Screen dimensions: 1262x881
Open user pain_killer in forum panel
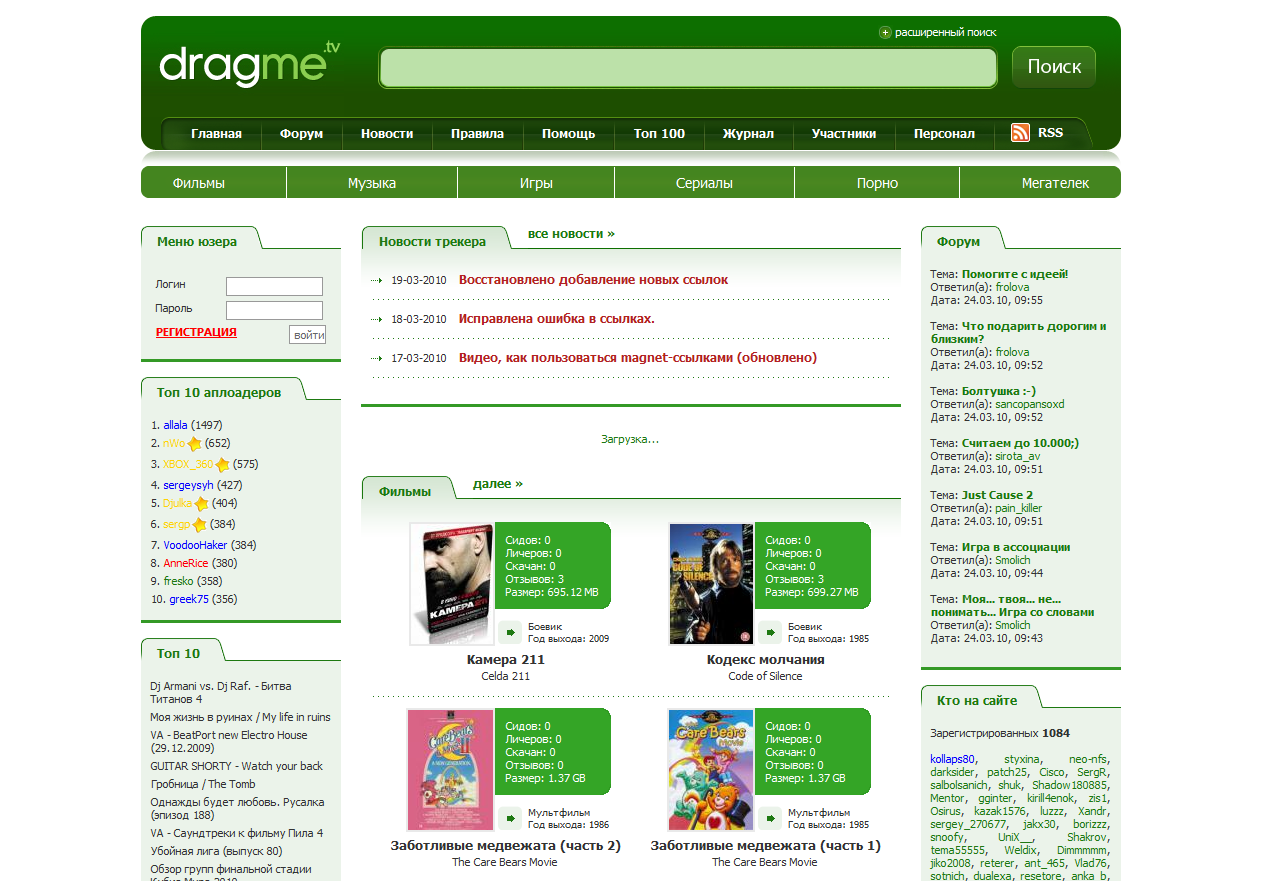point(1018,508)
